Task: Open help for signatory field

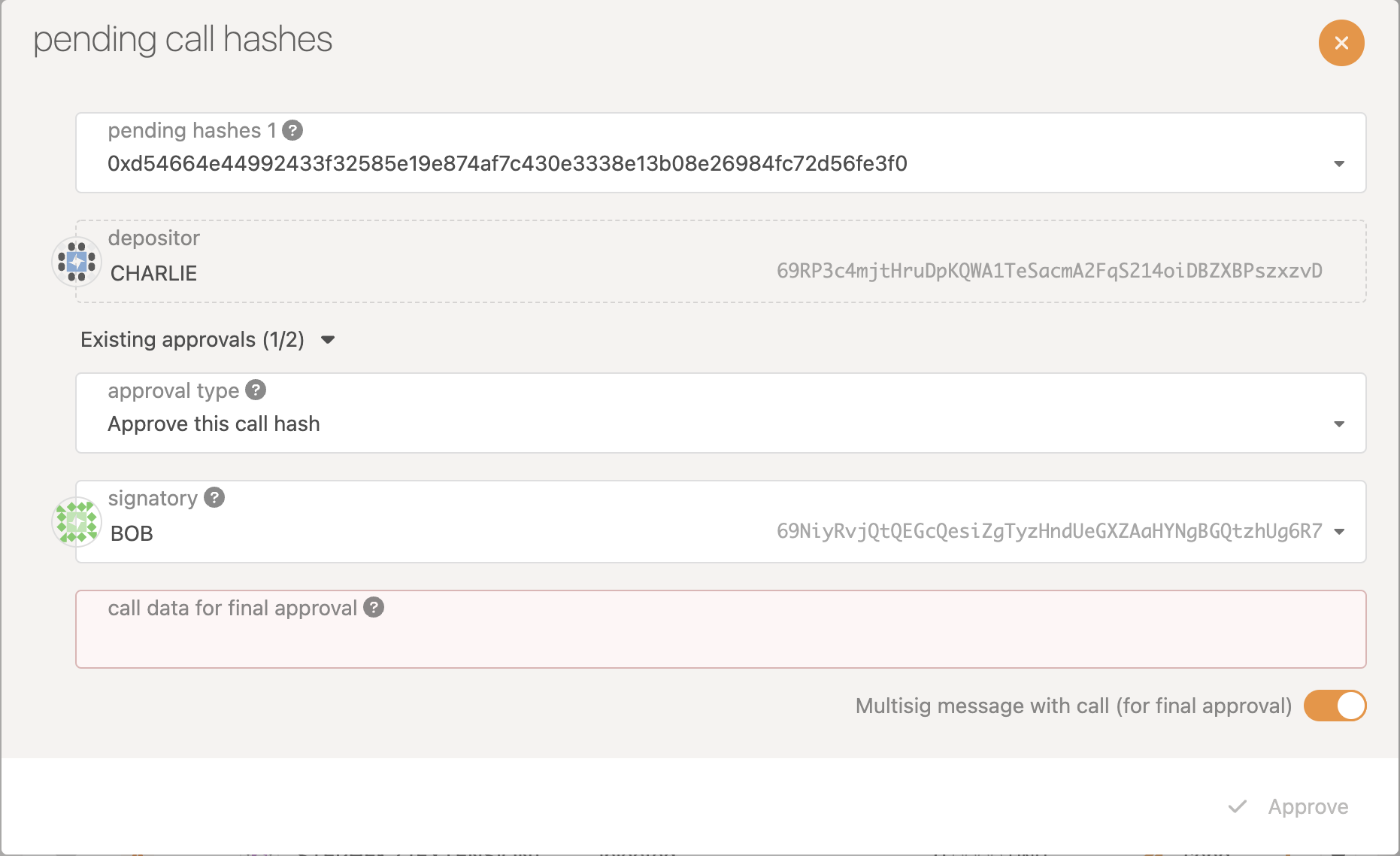Action: [214, 497]
